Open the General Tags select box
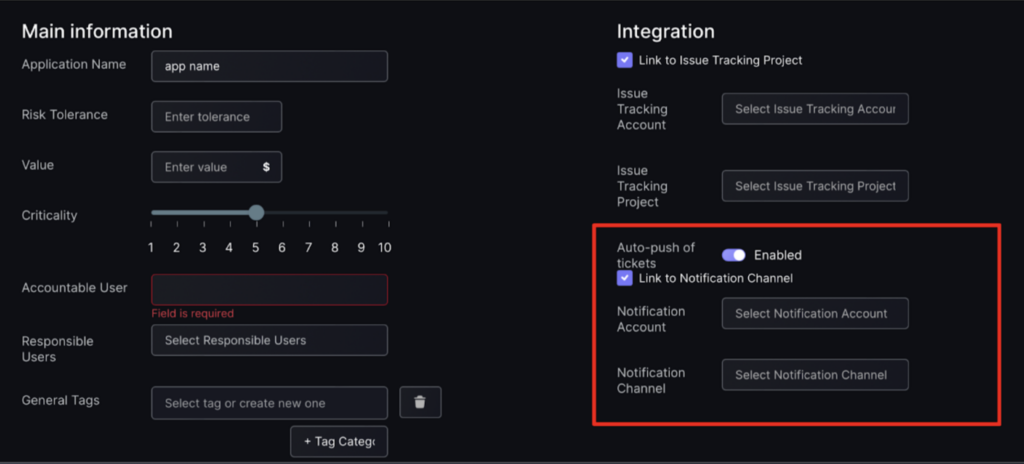This screenshot has height=464, width=1024. click(269, 403)
